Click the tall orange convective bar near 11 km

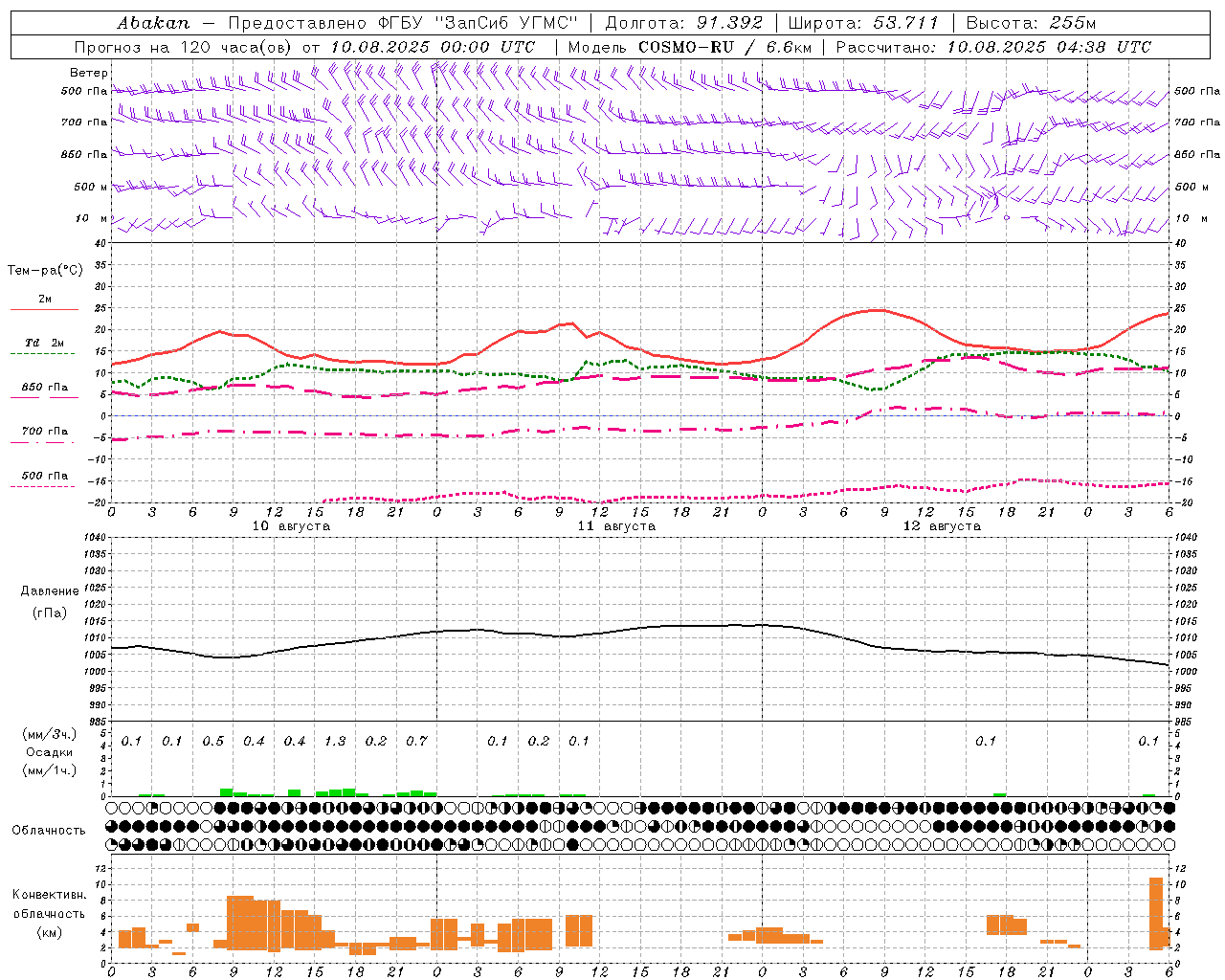coord(1156,913)
